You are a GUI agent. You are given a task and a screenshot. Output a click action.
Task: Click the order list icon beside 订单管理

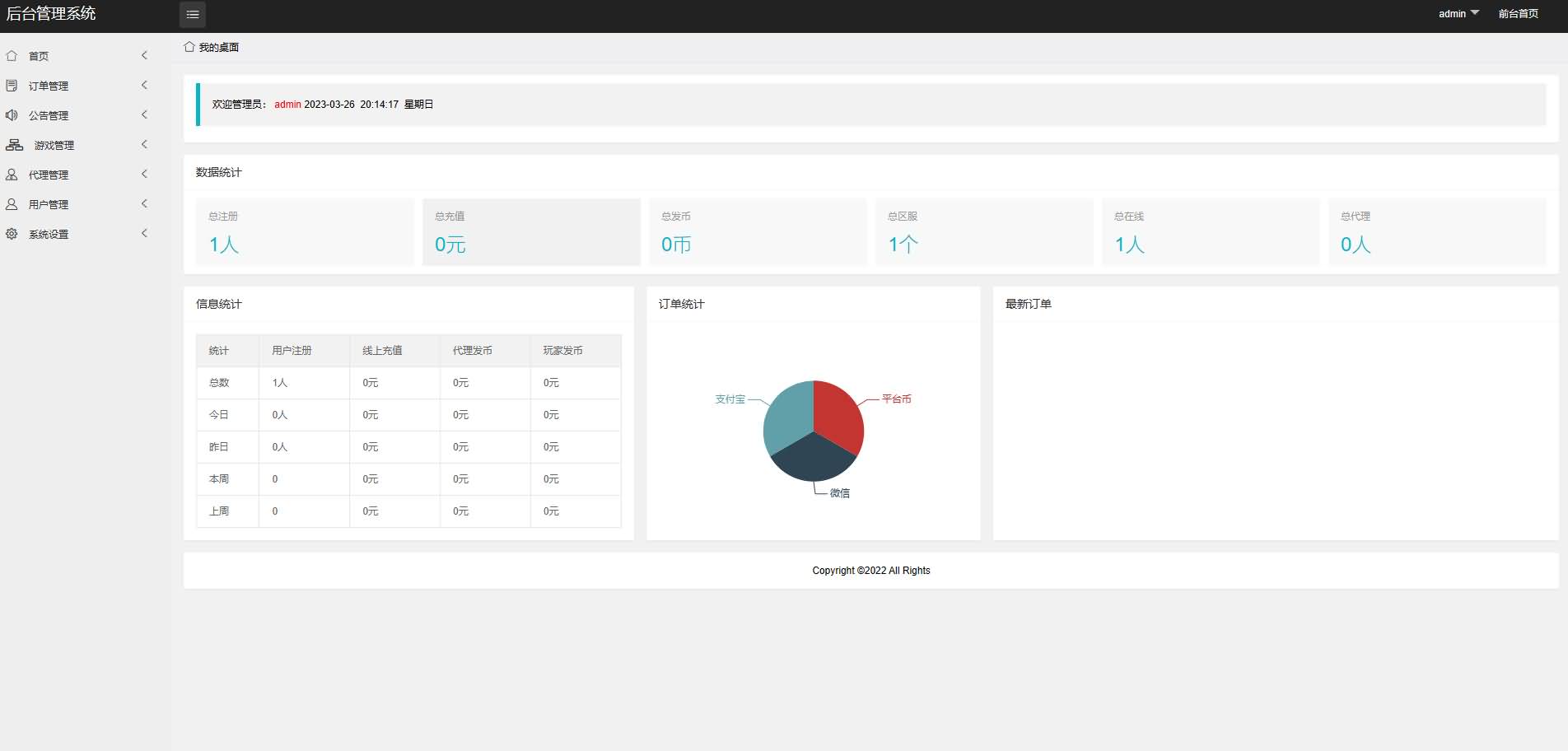12,86
